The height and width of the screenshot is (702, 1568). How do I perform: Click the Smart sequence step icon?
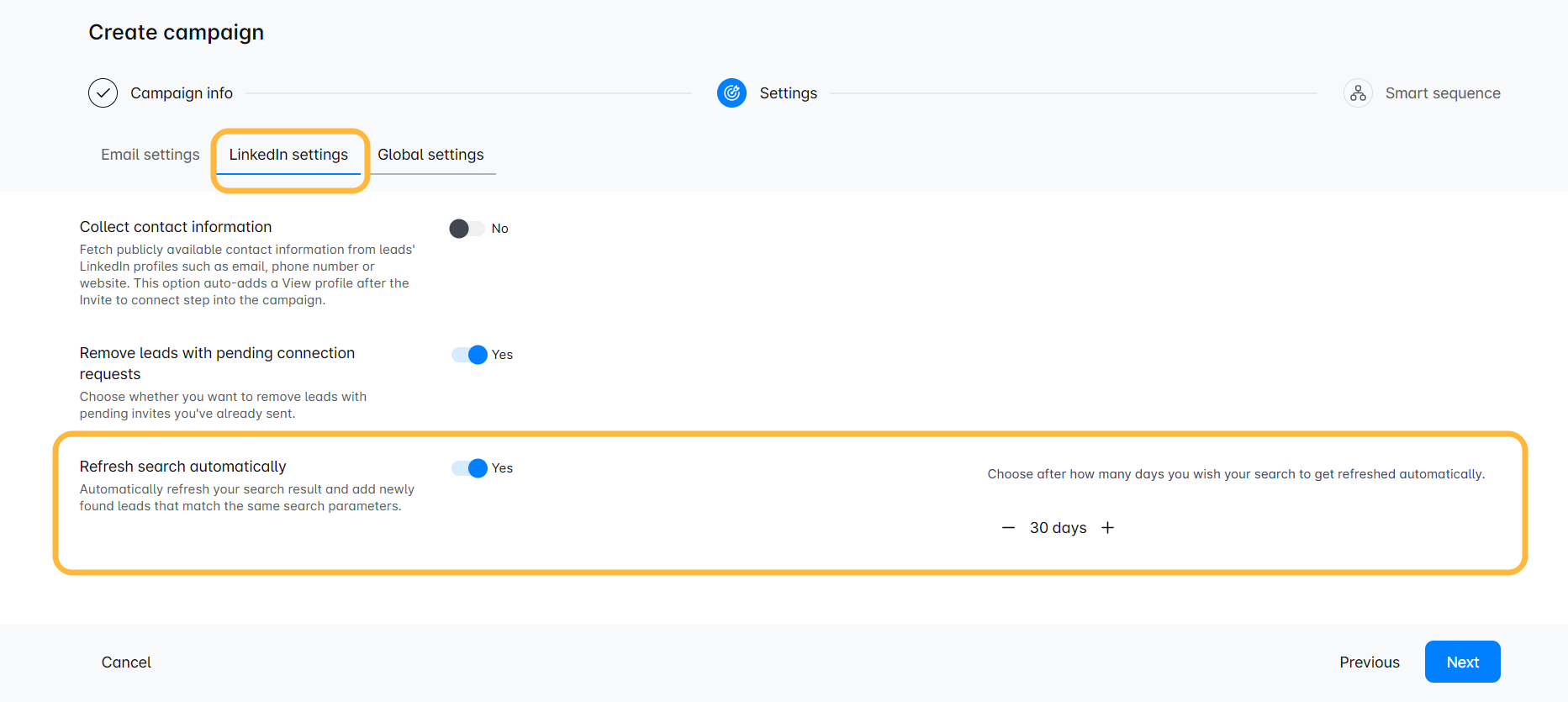tap(1358, 93)
